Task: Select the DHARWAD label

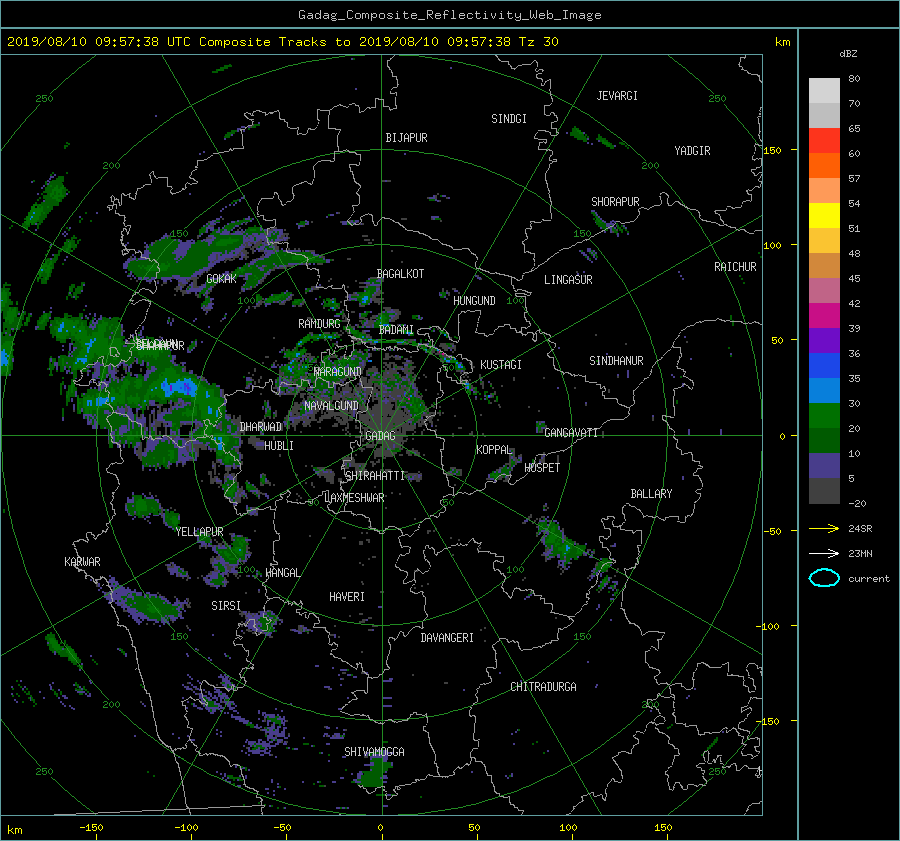Action: pos(261,427)
